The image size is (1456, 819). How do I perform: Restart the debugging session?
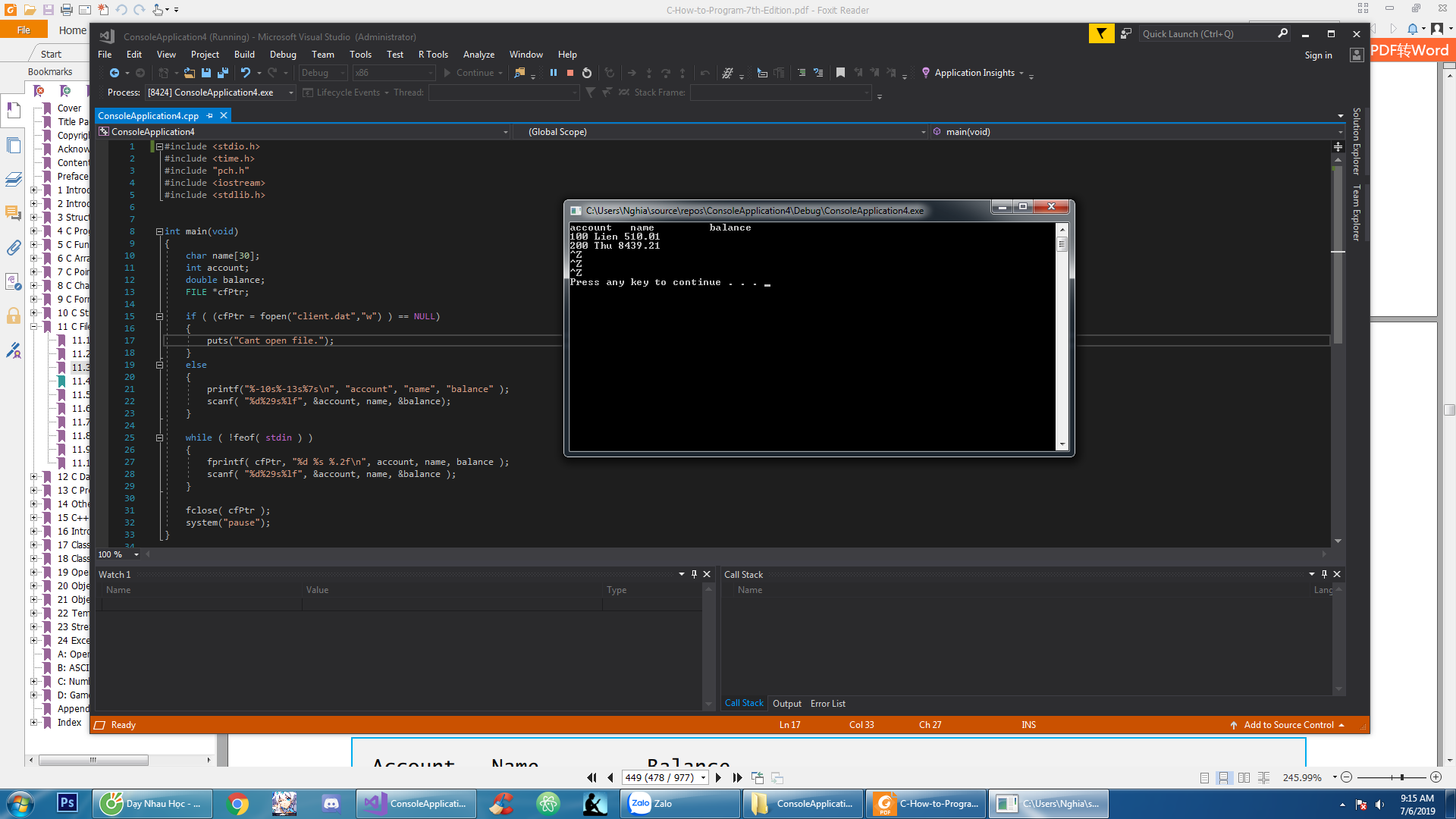587,73
